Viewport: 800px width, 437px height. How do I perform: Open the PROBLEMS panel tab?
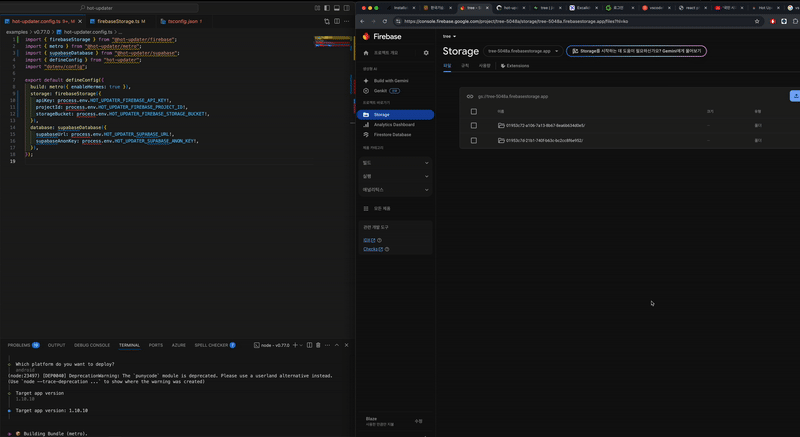click(23, 345)
